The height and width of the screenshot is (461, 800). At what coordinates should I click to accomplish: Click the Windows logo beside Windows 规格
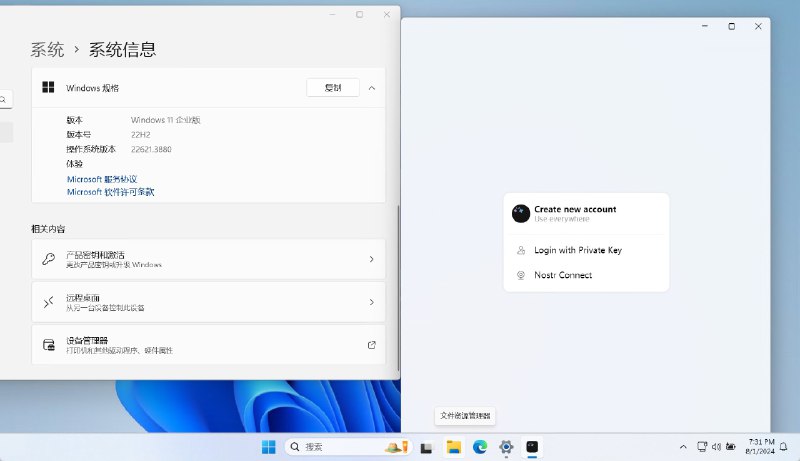(x=48, y=88)
